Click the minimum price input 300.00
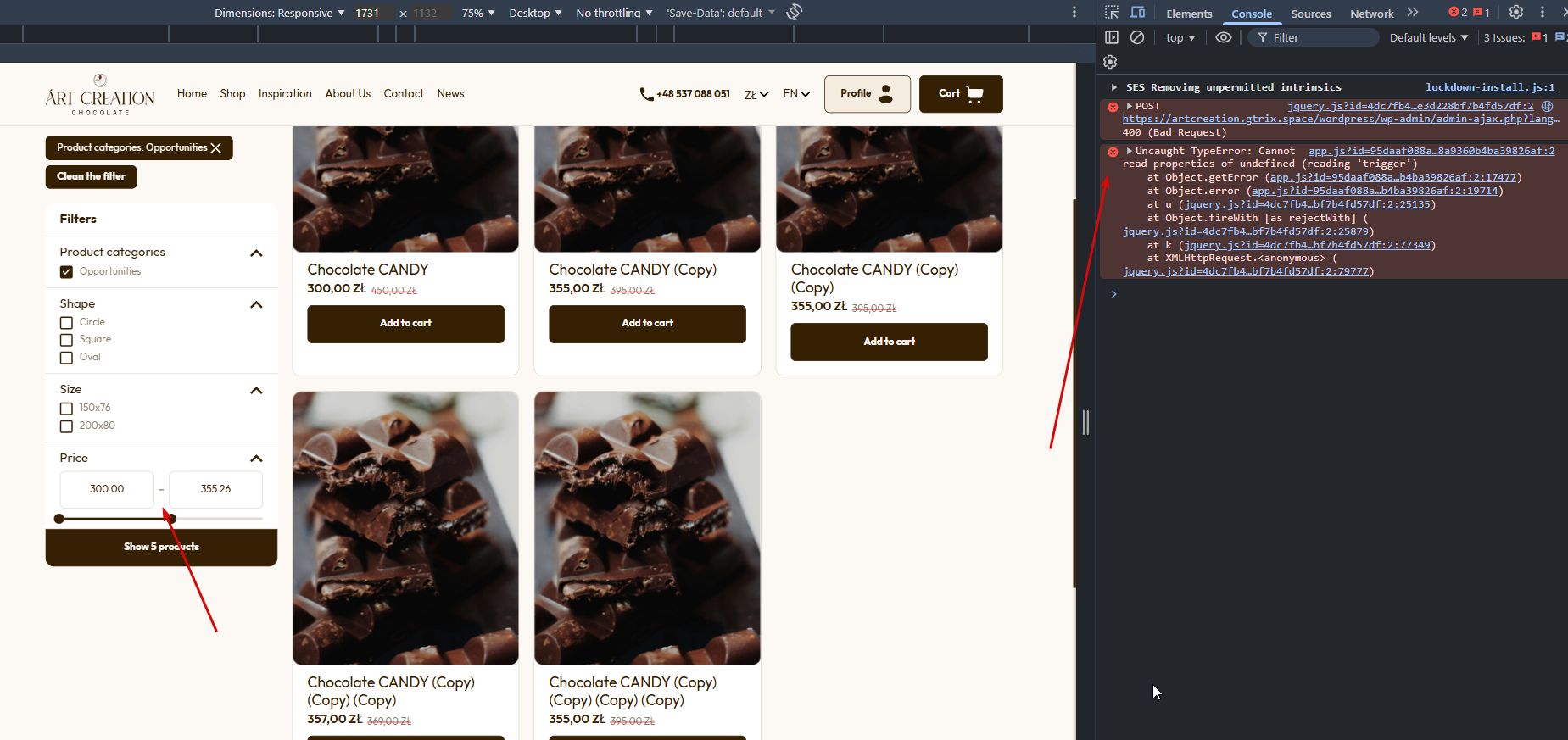1568x740 pixels. tap(107, 489)
